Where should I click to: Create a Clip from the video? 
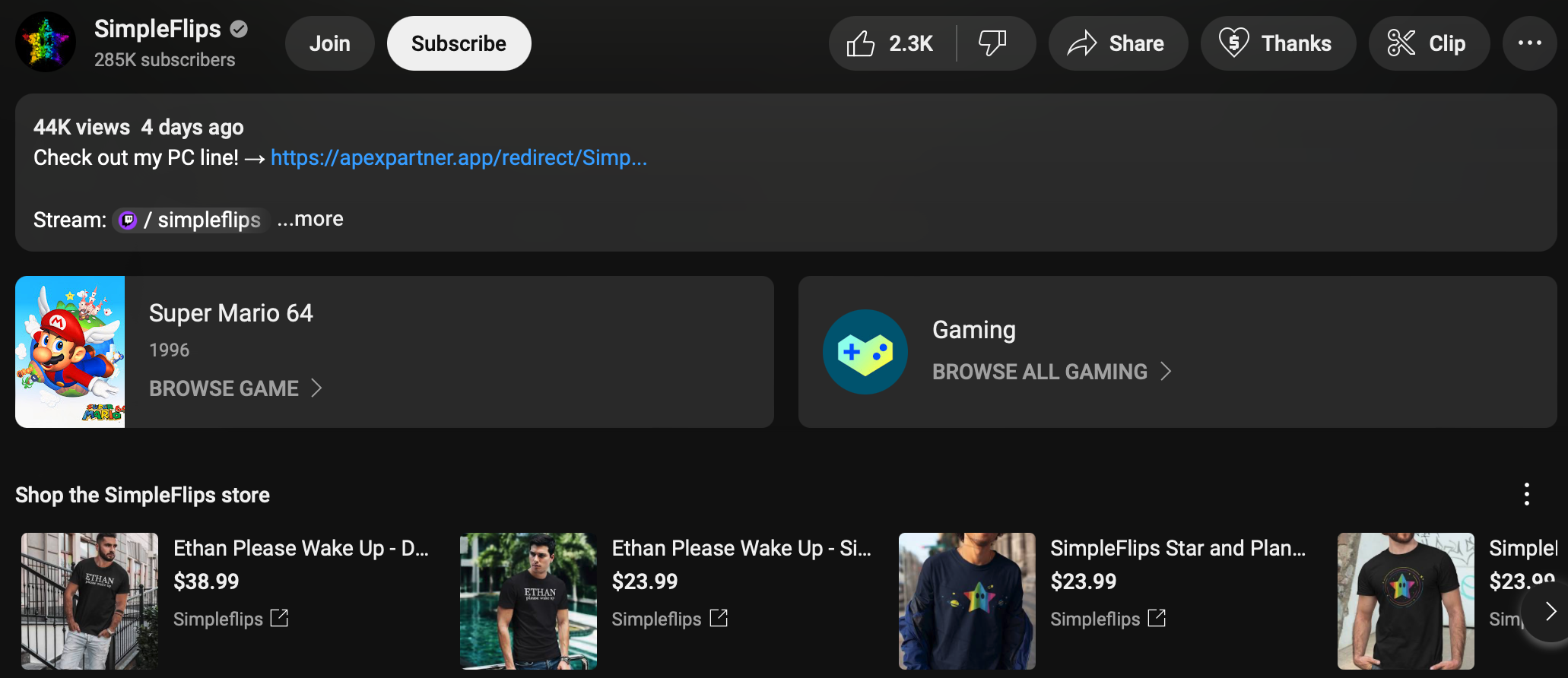[x=1429, y=43]
